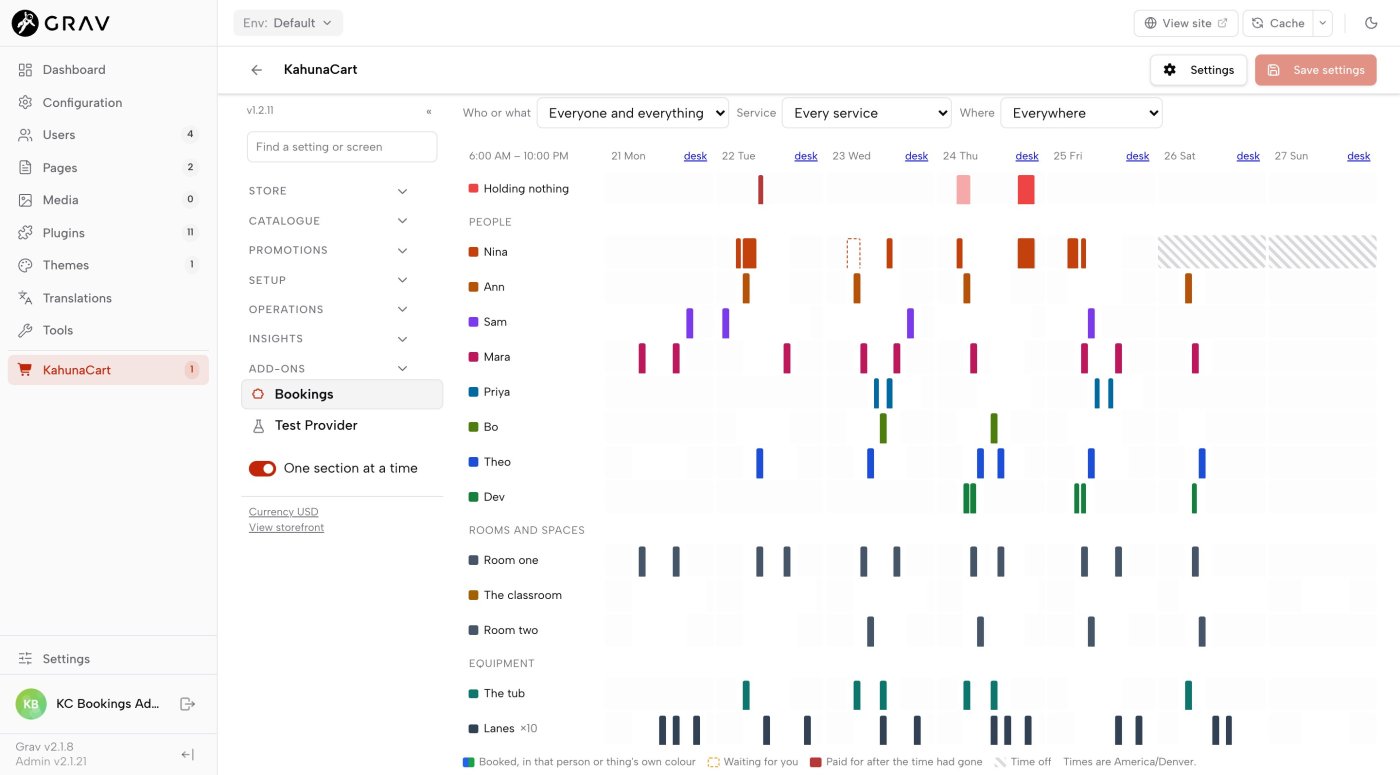Open the Every service dropdown
1400x775 pixels.
point(866,113)
